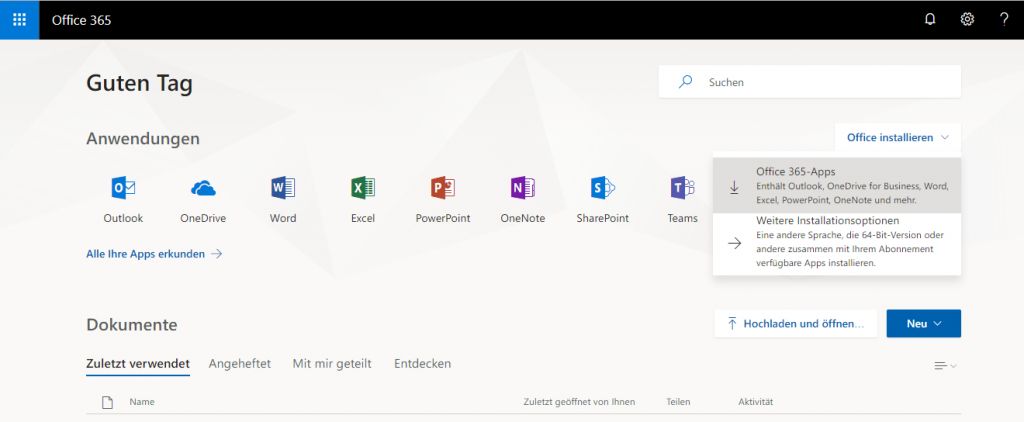
Task: Open the app launcher waffle icon
Action: 19,19
